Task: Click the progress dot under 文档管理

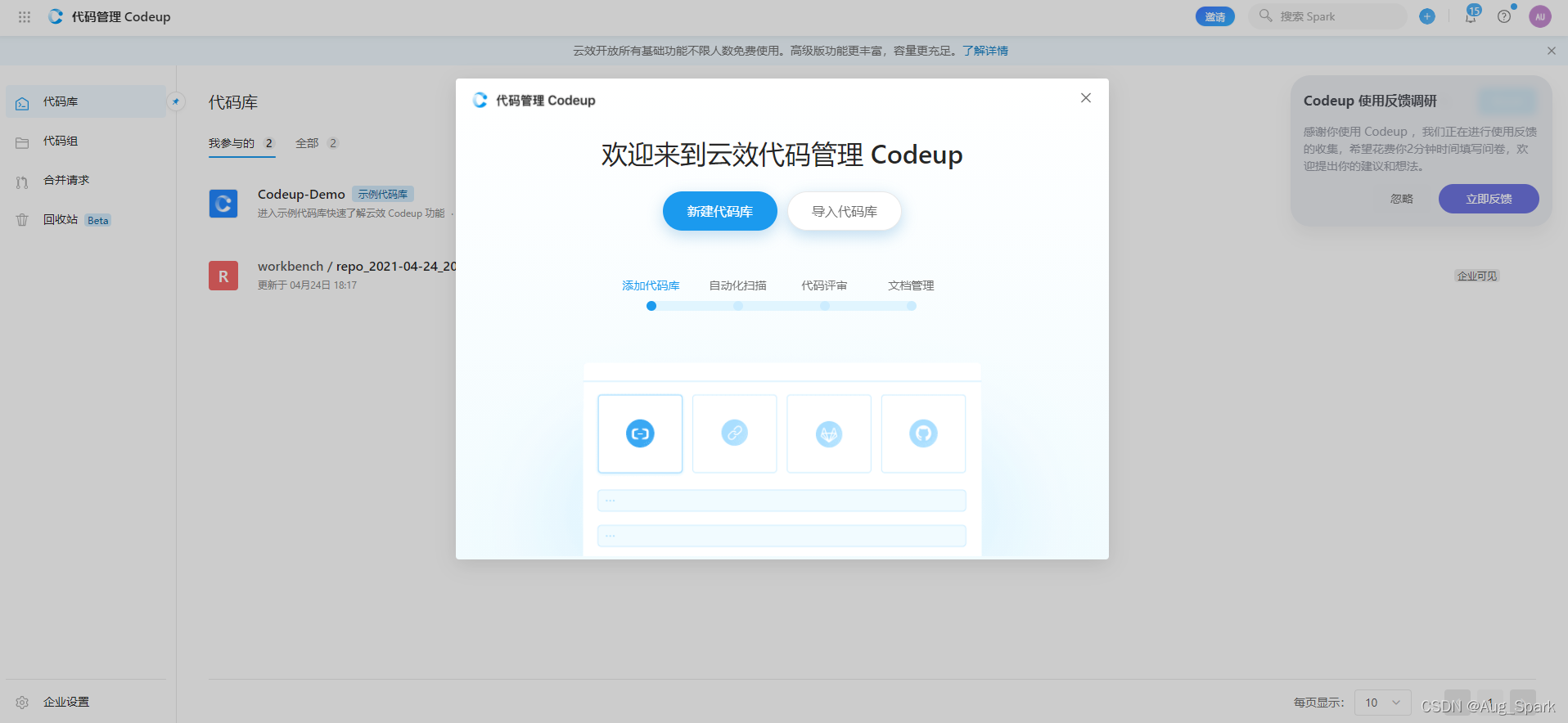Action: [912, 306]
